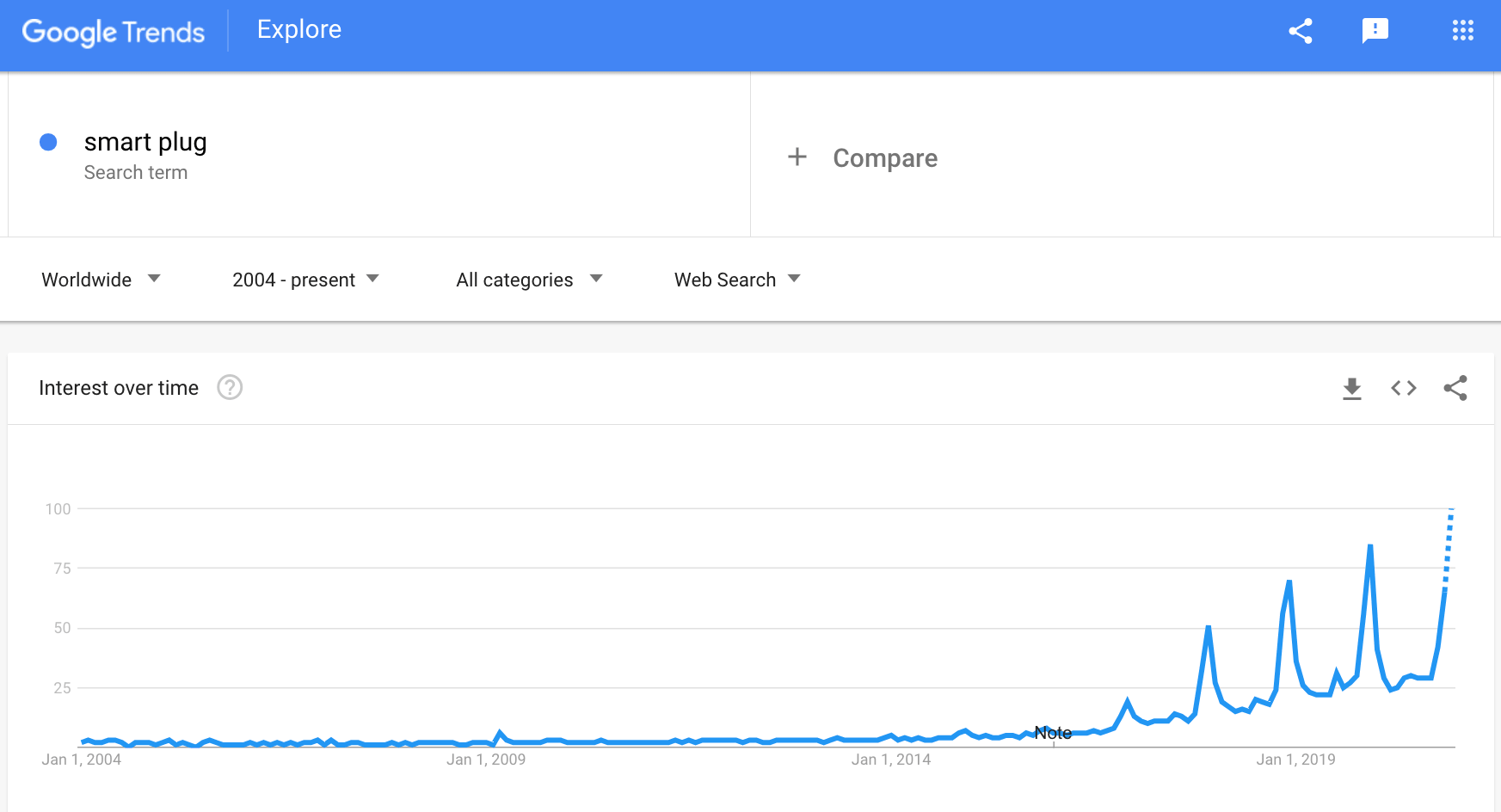This screenshot has width=1501, height=812.
Task: Open the Web Search type dropdown
Action: point(738,280)
